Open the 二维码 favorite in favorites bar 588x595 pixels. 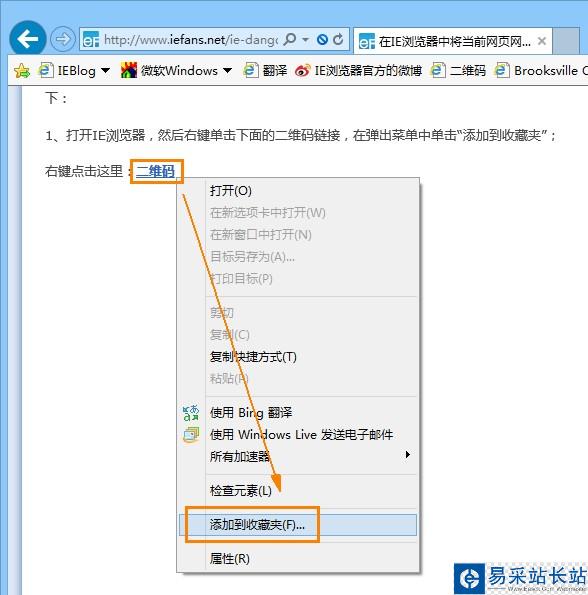click(x=458, y=71)
